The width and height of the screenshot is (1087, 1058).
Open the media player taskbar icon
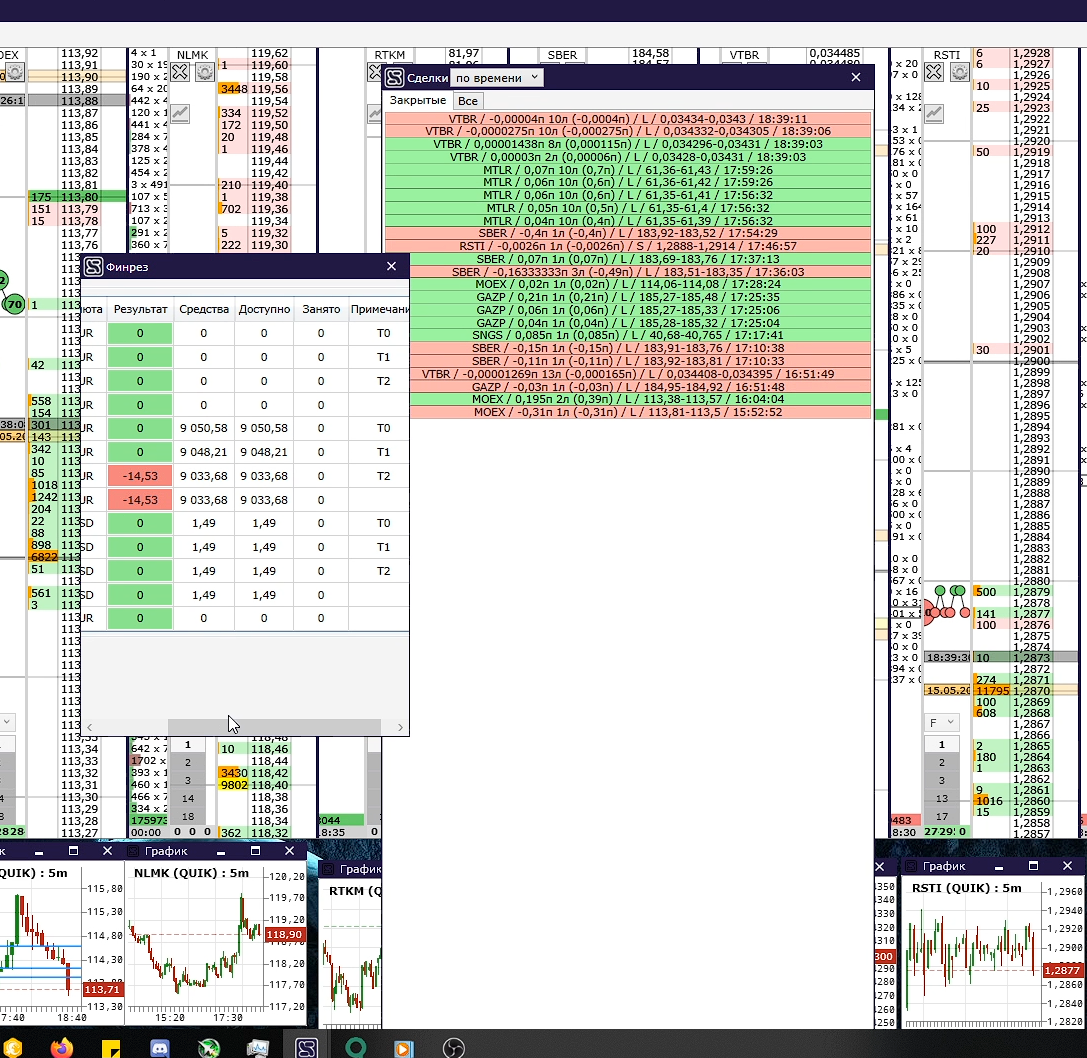[x=403, y=1048]
